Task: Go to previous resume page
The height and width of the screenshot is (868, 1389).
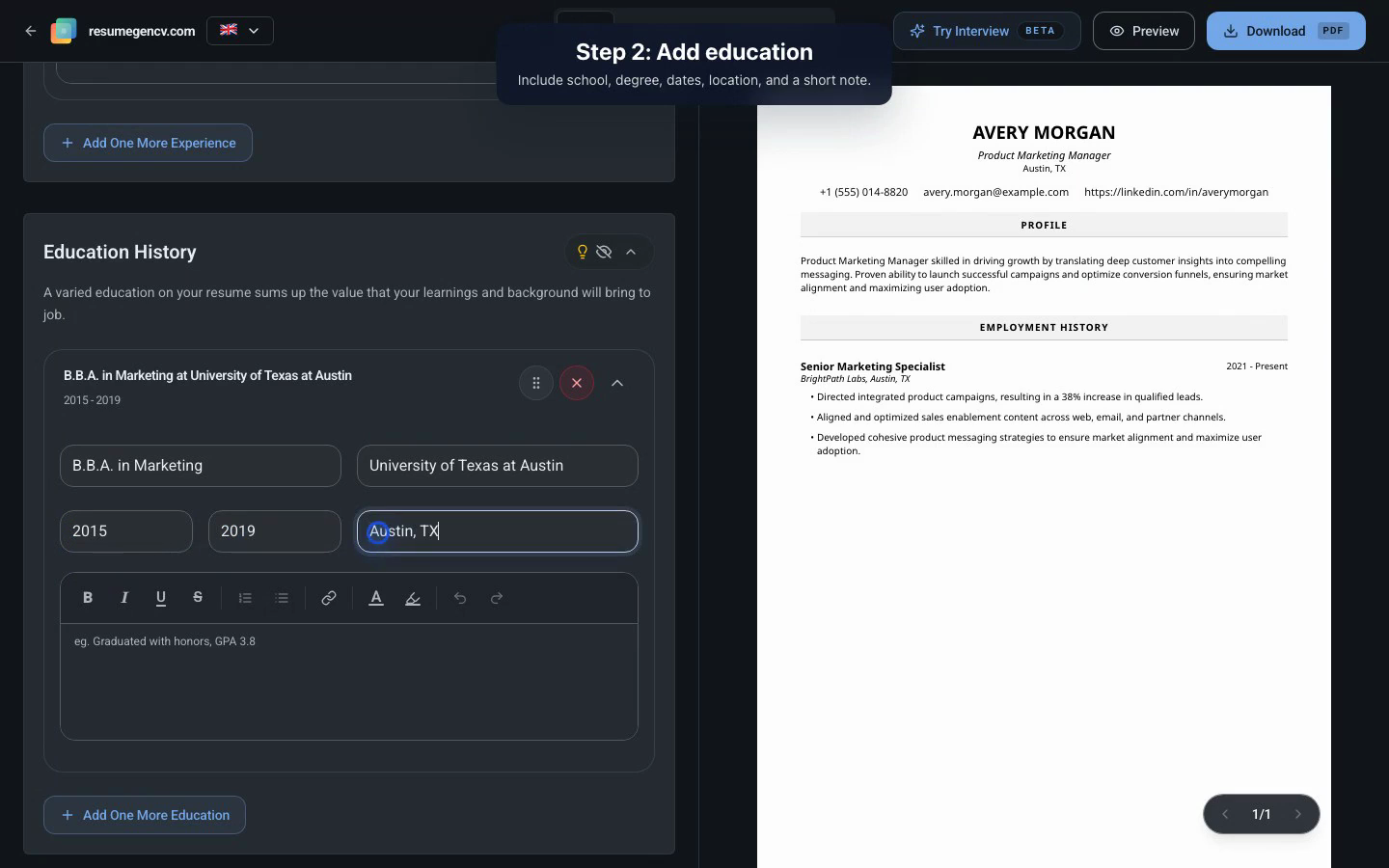Action: [x=1225, y=814]
